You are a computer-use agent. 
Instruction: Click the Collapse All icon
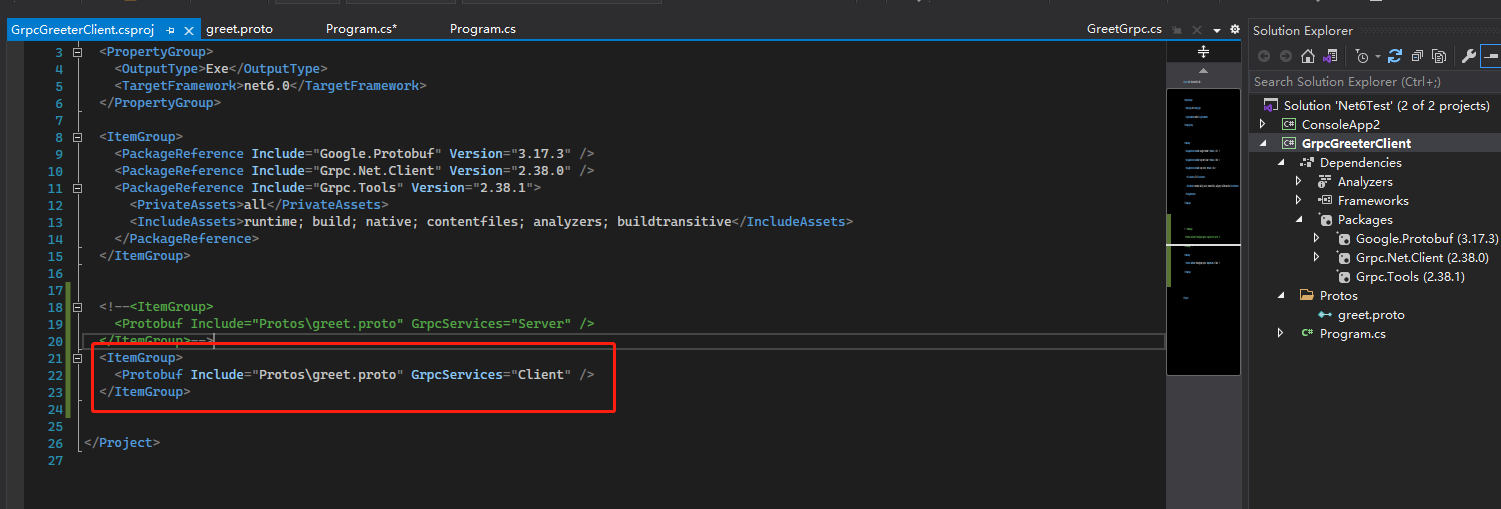click(1417, 56)
